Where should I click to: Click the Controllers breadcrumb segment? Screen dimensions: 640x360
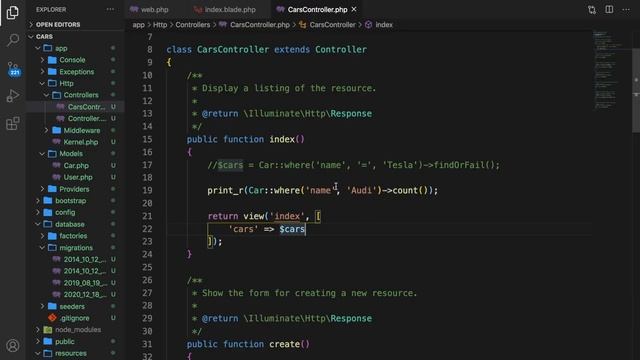(x=193, y=25)
